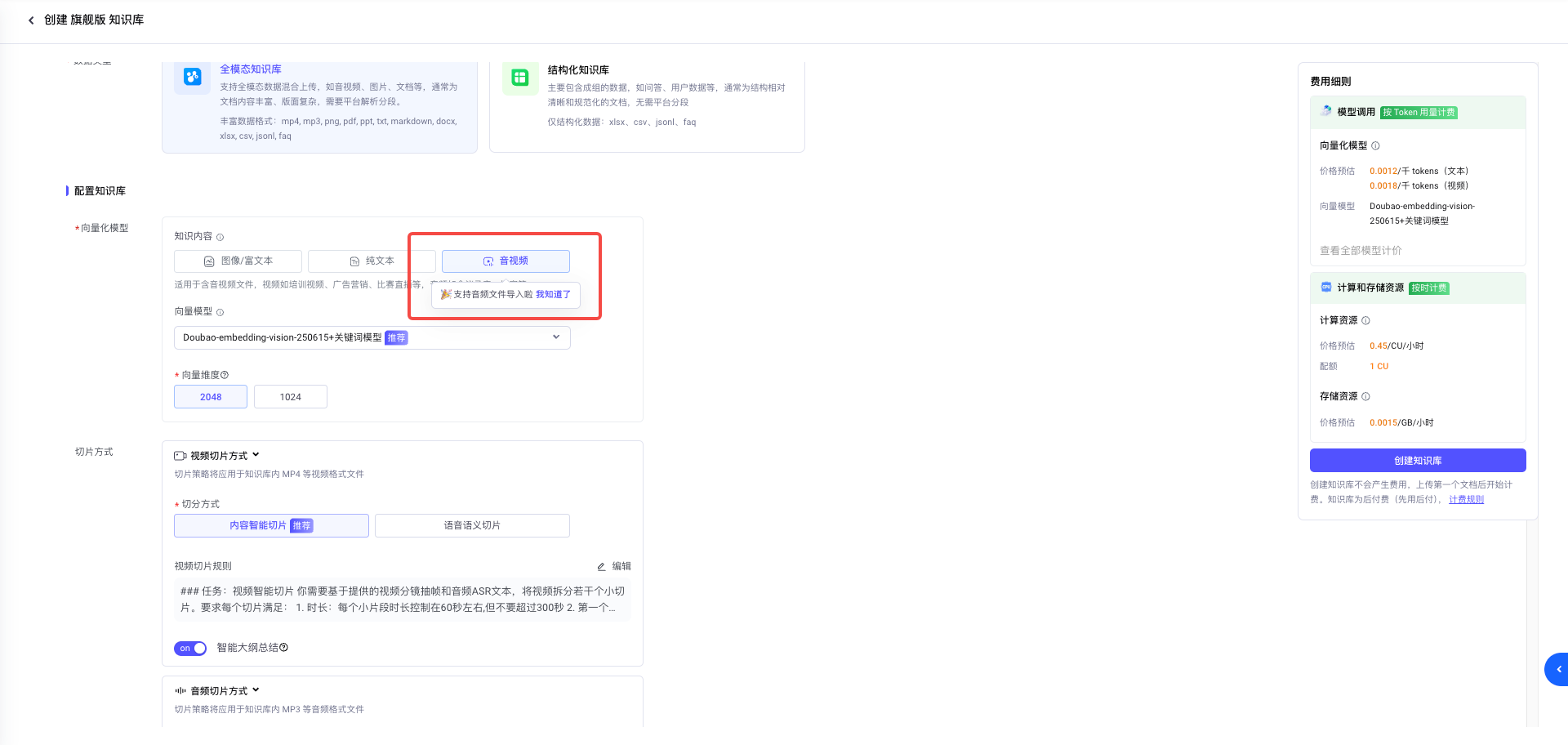Click 查看全部模型计价 link
1568x745 pixels.
pos(1361,251)
